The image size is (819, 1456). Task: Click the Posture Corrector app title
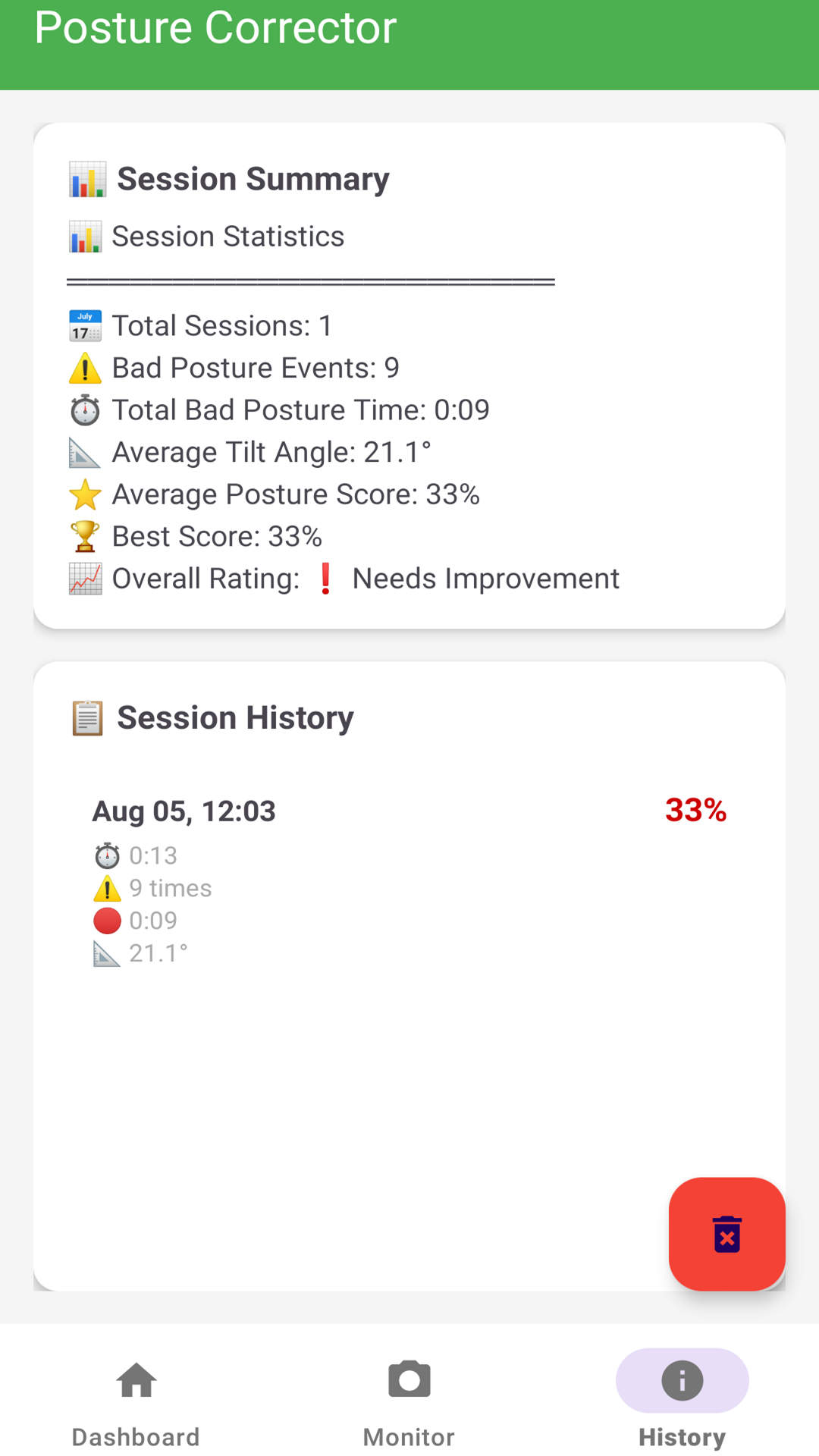tap(215, 28)
